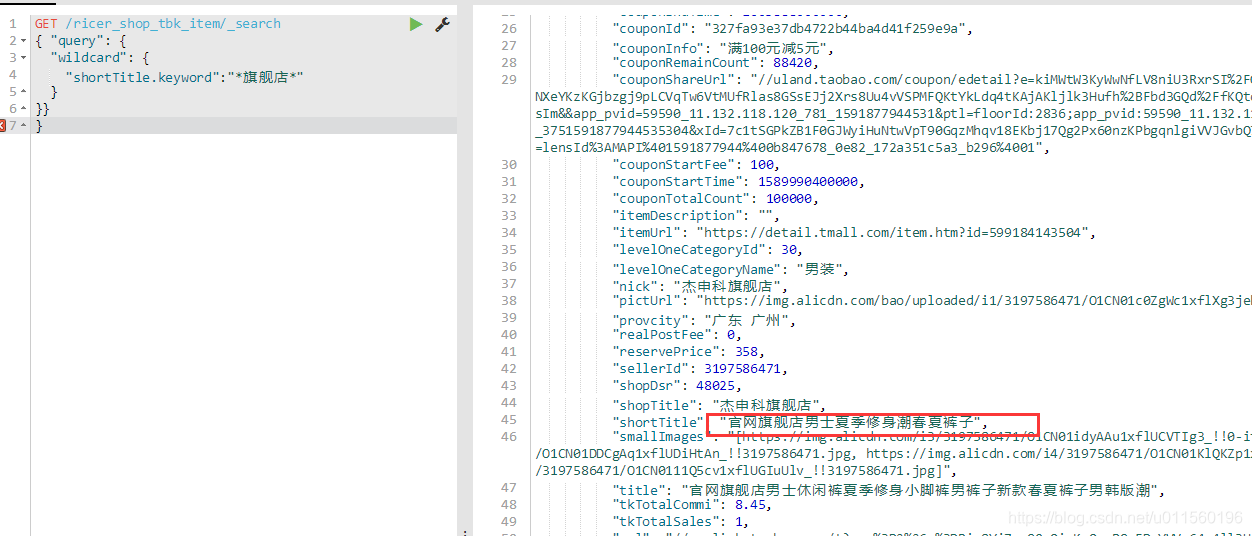Click the levelOneCategoryName value 男装
This screenshot has height=536, width=1252.
click(821, 270)
